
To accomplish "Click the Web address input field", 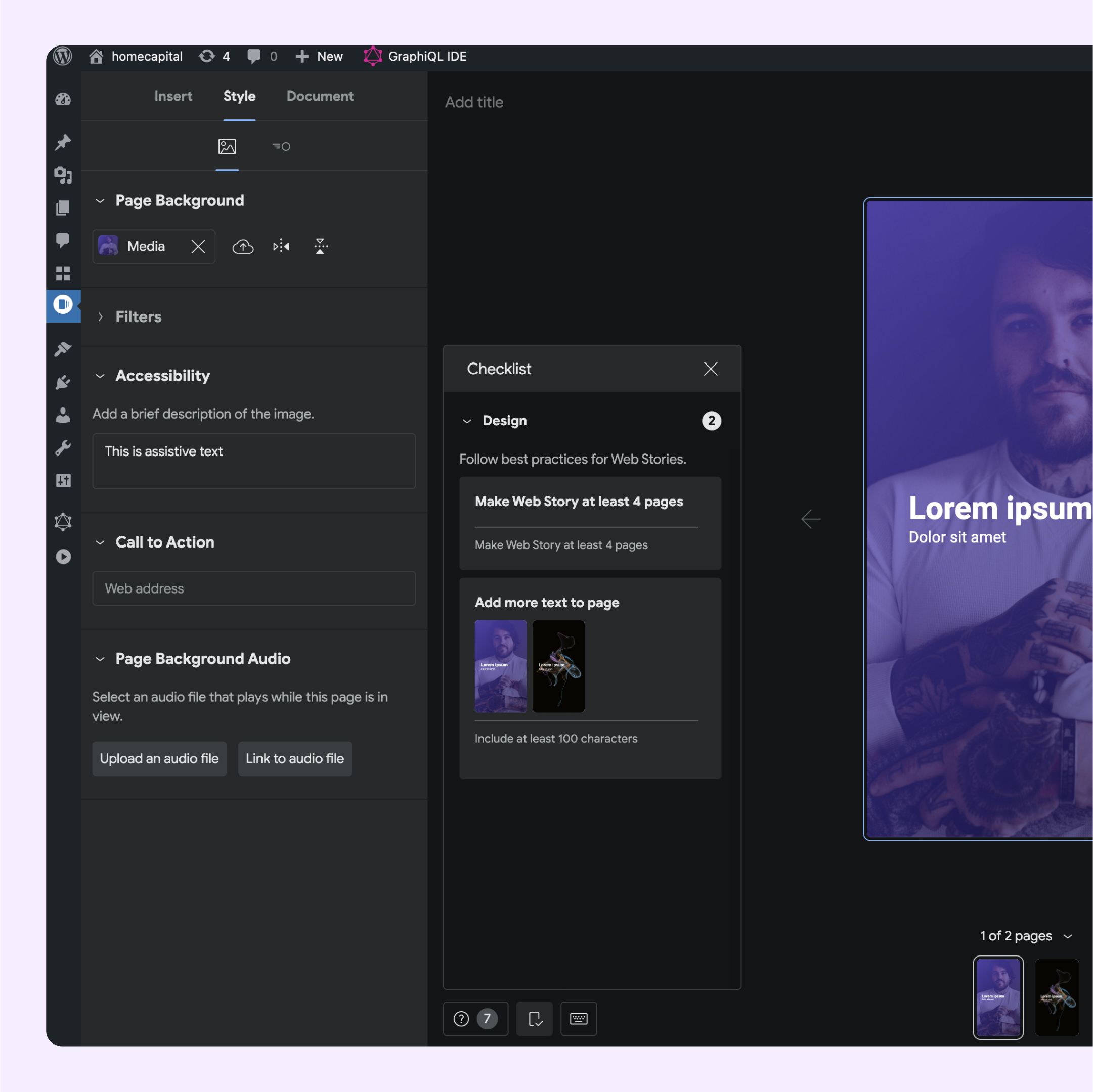I will 253,588.
